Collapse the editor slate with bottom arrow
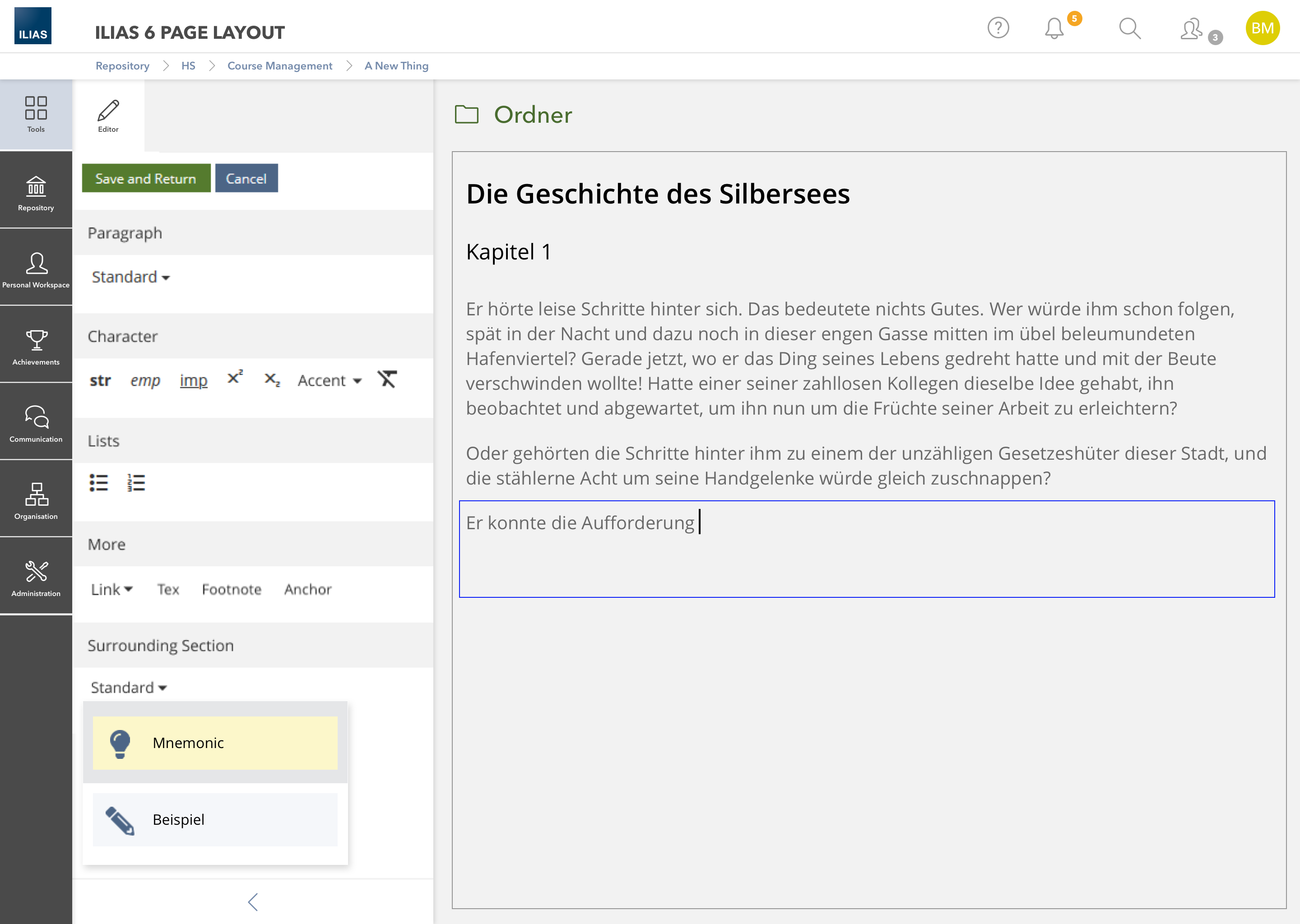This screenshot has width=1300, height=924. (x=253, y=902)
